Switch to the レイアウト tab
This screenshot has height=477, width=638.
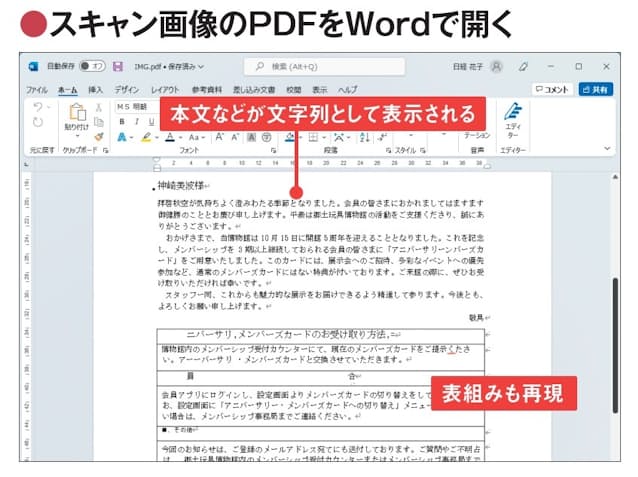click(x=165, y=90)
